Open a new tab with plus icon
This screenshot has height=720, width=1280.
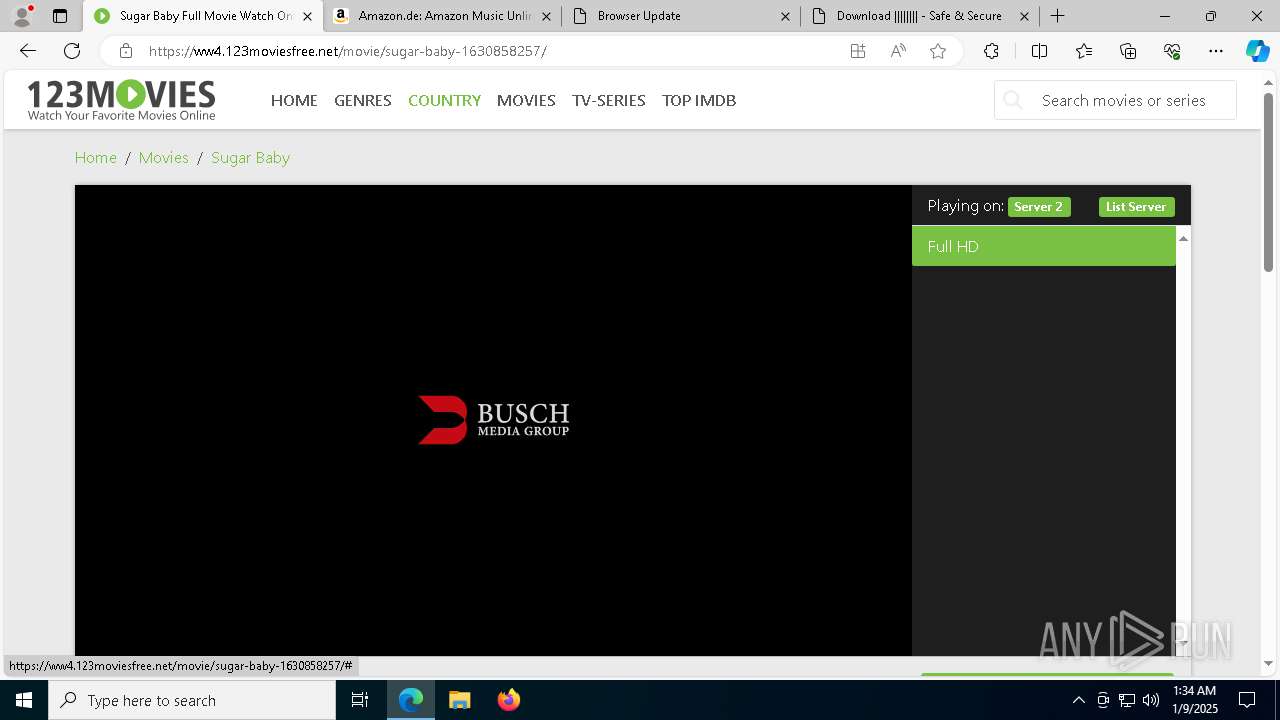[1058, 16]
